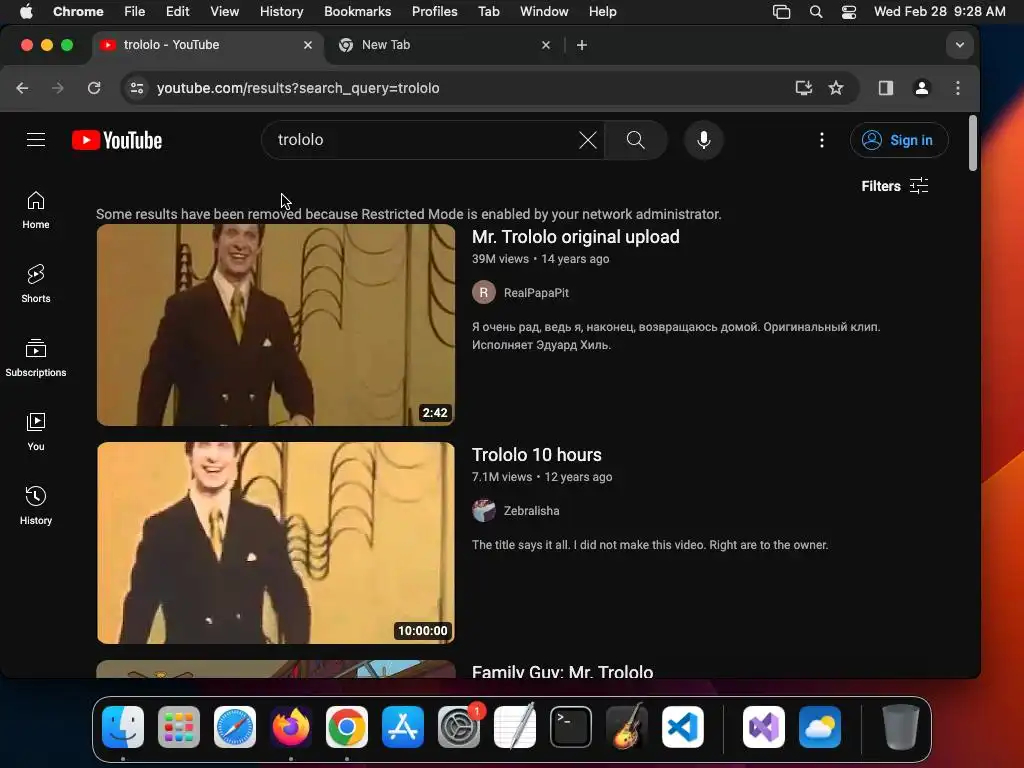The image size is (1024, 768).
Task: Open the Edit menu
Action: tap(177, 12)
